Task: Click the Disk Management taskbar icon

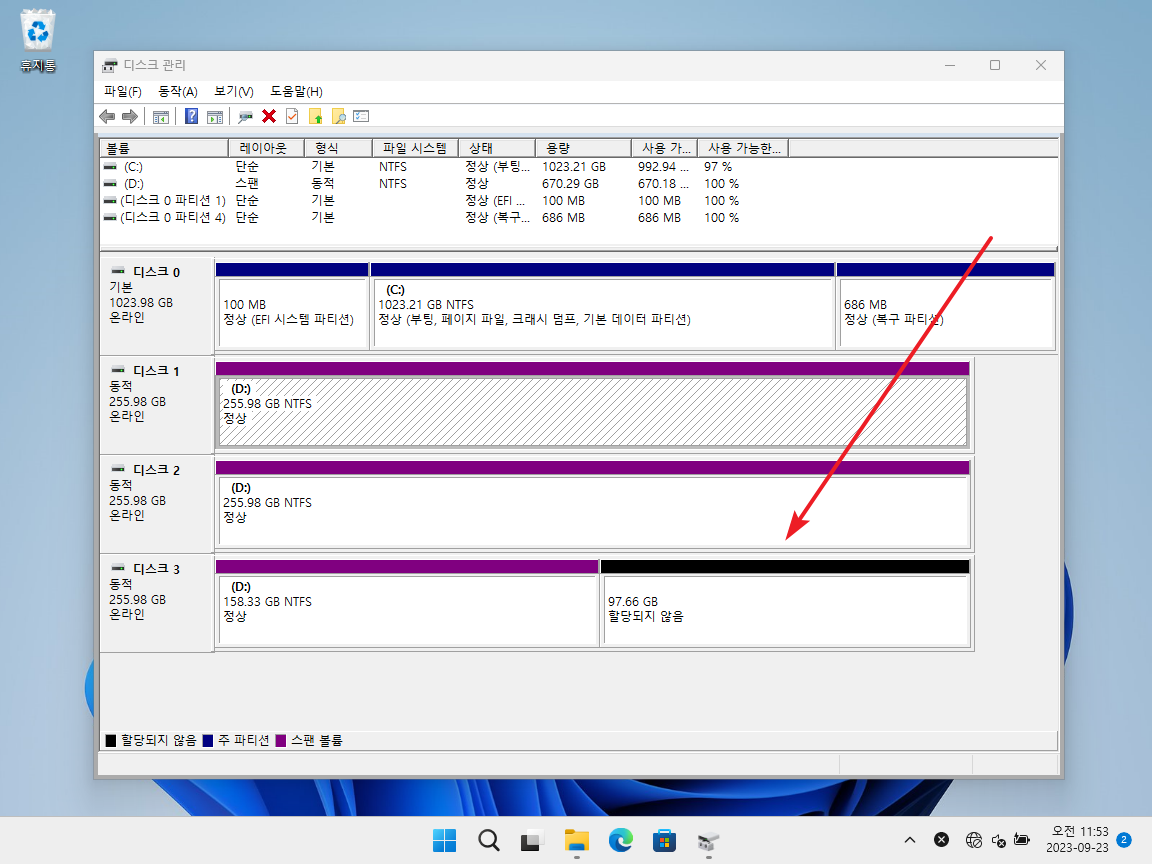Action: [708, 840]
